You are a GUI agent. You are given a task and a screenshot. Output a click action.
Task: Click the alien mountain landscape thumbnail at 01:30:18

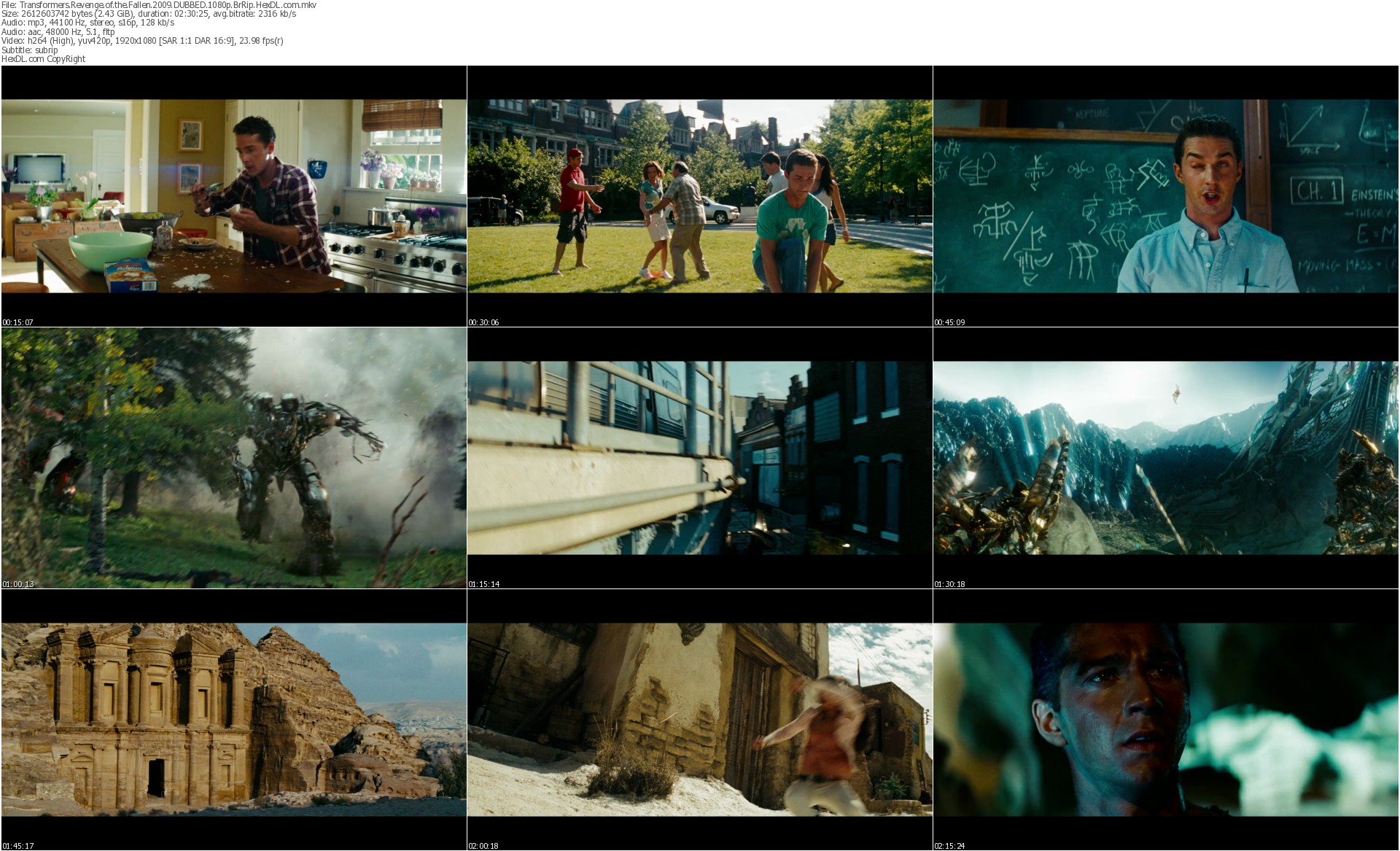pos(1166,457)
